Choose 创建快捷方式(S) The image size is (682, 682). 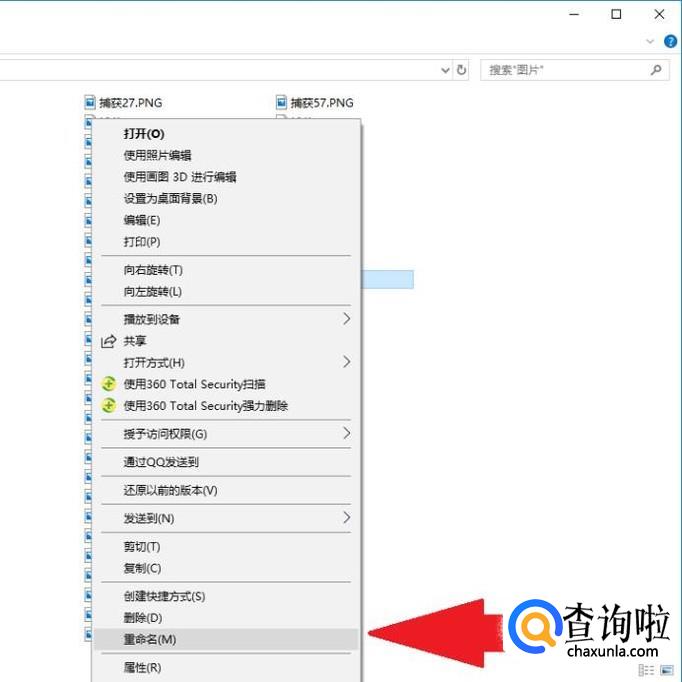tap(226, 596)
